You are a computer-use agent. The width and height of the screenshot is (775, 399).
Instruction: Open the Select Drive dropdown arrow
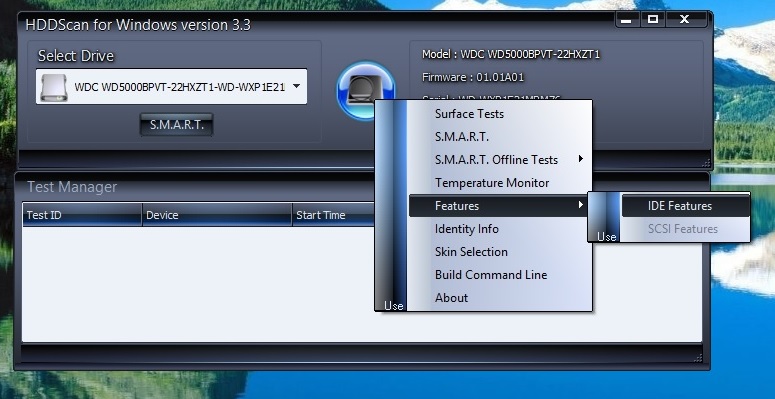[x=296, y=86]
